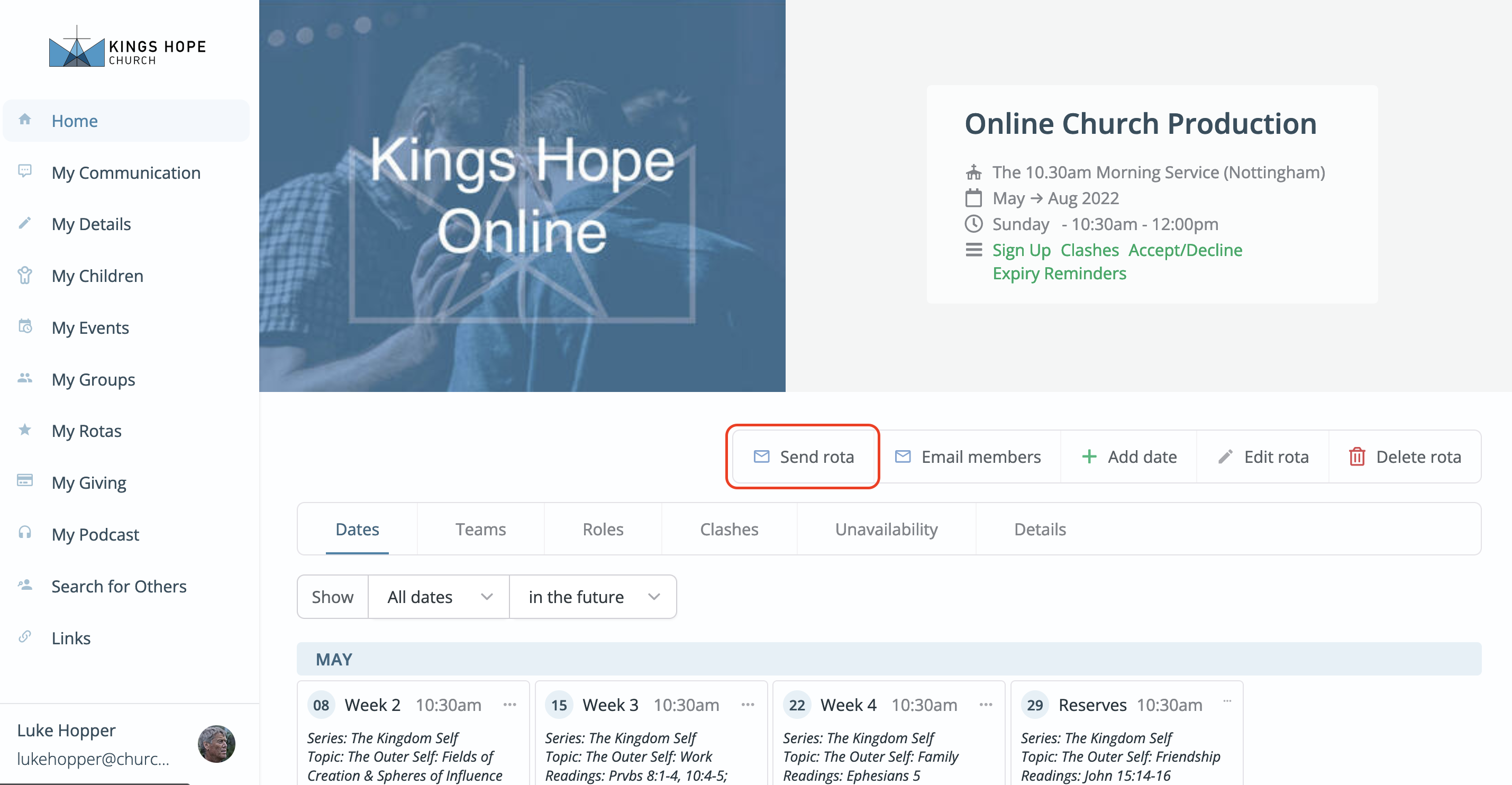Click the My Giving card icon
Screen dimensions: 1512x785
click(25, 481)
